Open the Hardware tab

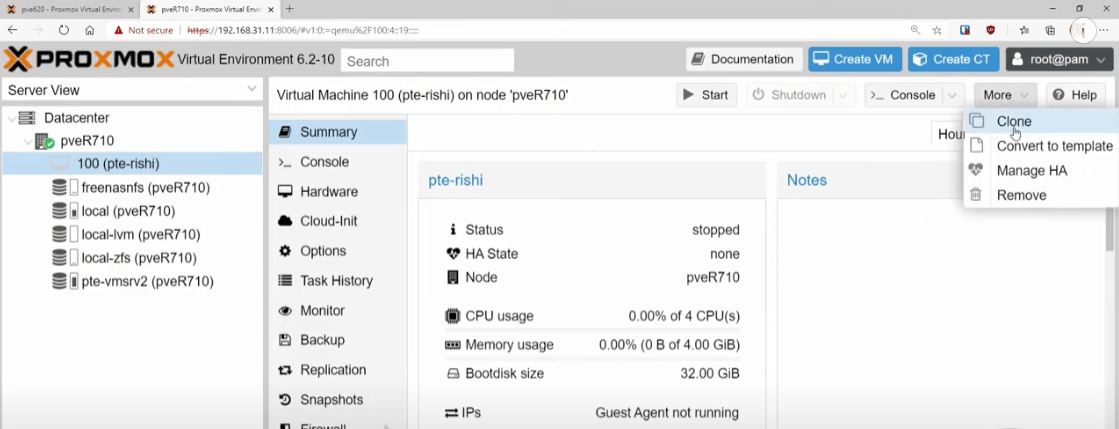pos(328,192)
